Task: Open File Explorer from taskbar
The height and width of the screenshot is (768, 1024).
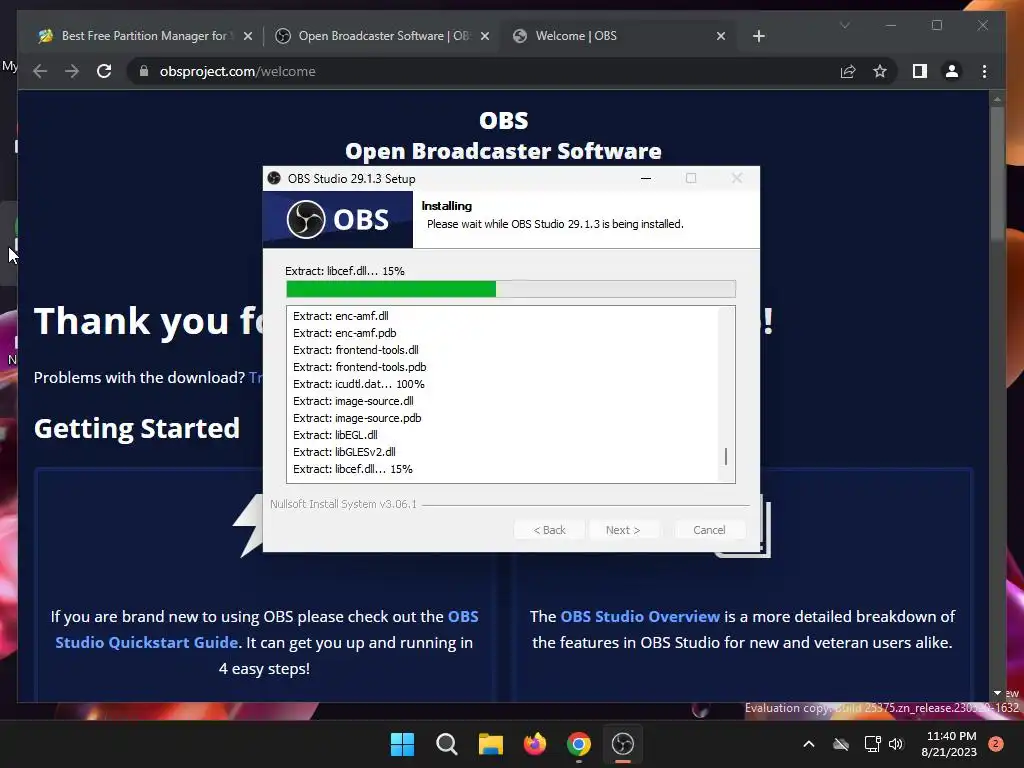Action: coord(490,744)
